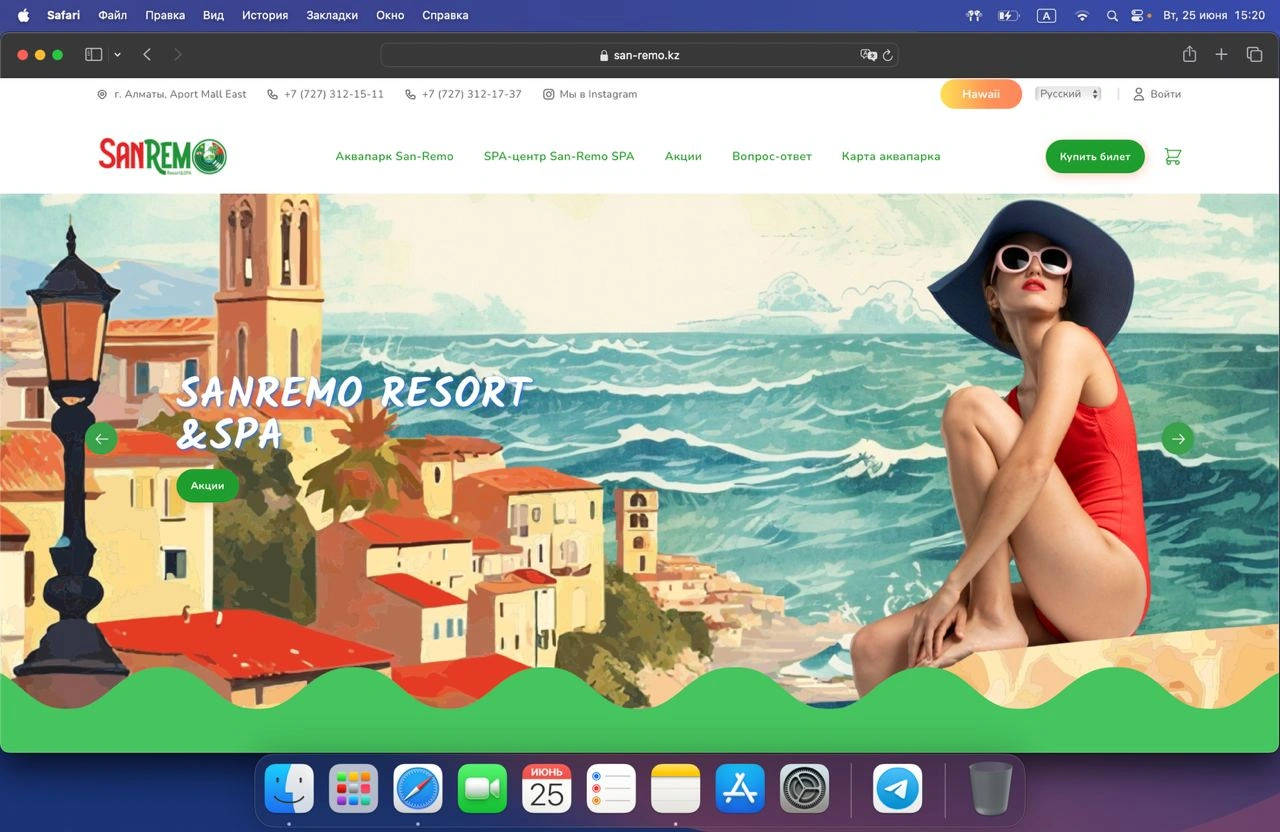
Task: Click the SANREMO RESORT &SPA heading
Action: tap(353, 412)
